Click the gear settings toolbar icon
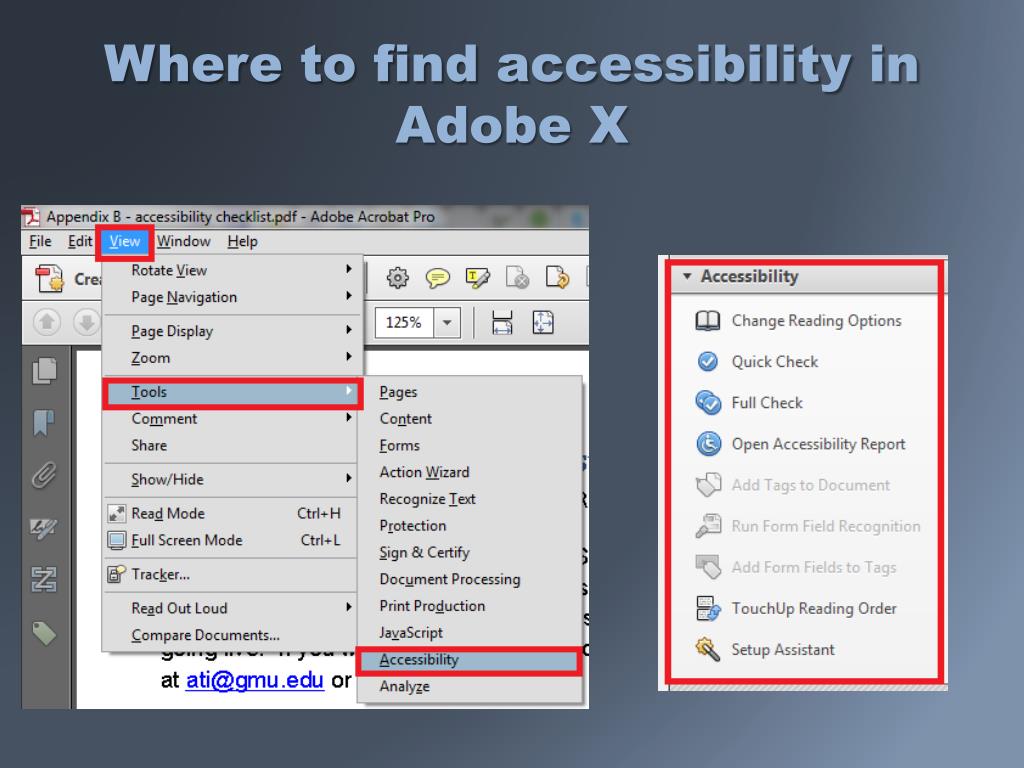This screenshot has width=1024, height=768. (397, 278)
